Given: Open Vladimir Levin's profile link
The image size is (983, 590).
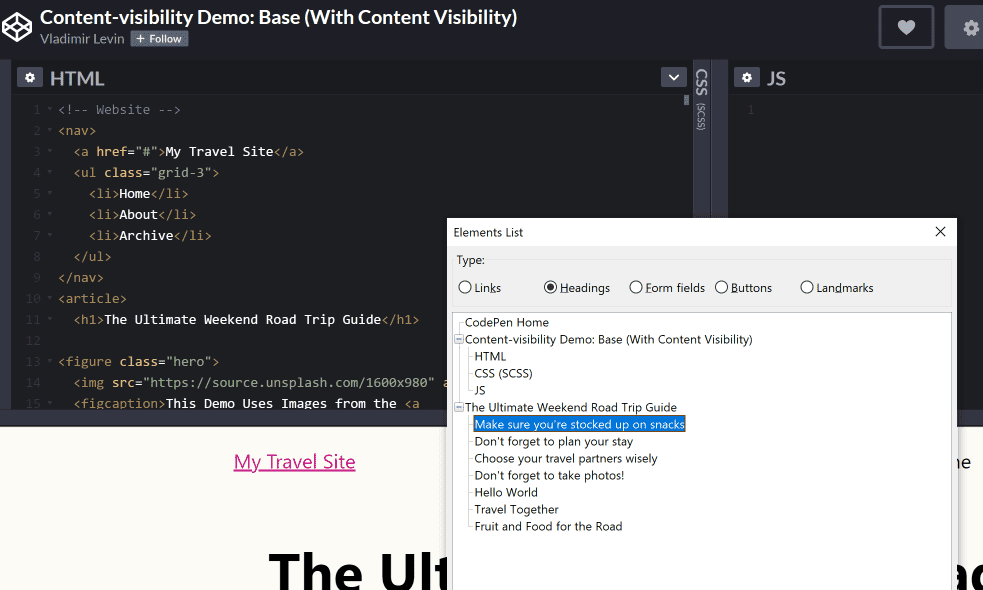Looking at the screenshot, I should click(82, 39).
